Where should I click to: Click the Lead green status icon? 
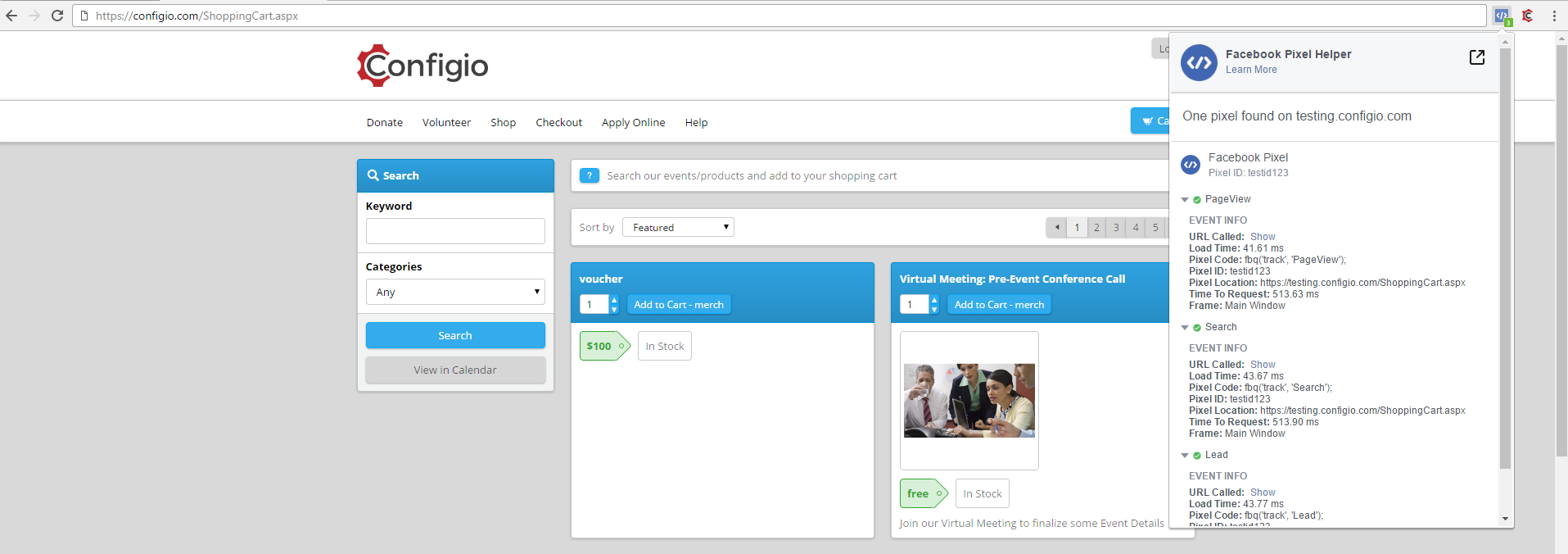coord(1197,456)
